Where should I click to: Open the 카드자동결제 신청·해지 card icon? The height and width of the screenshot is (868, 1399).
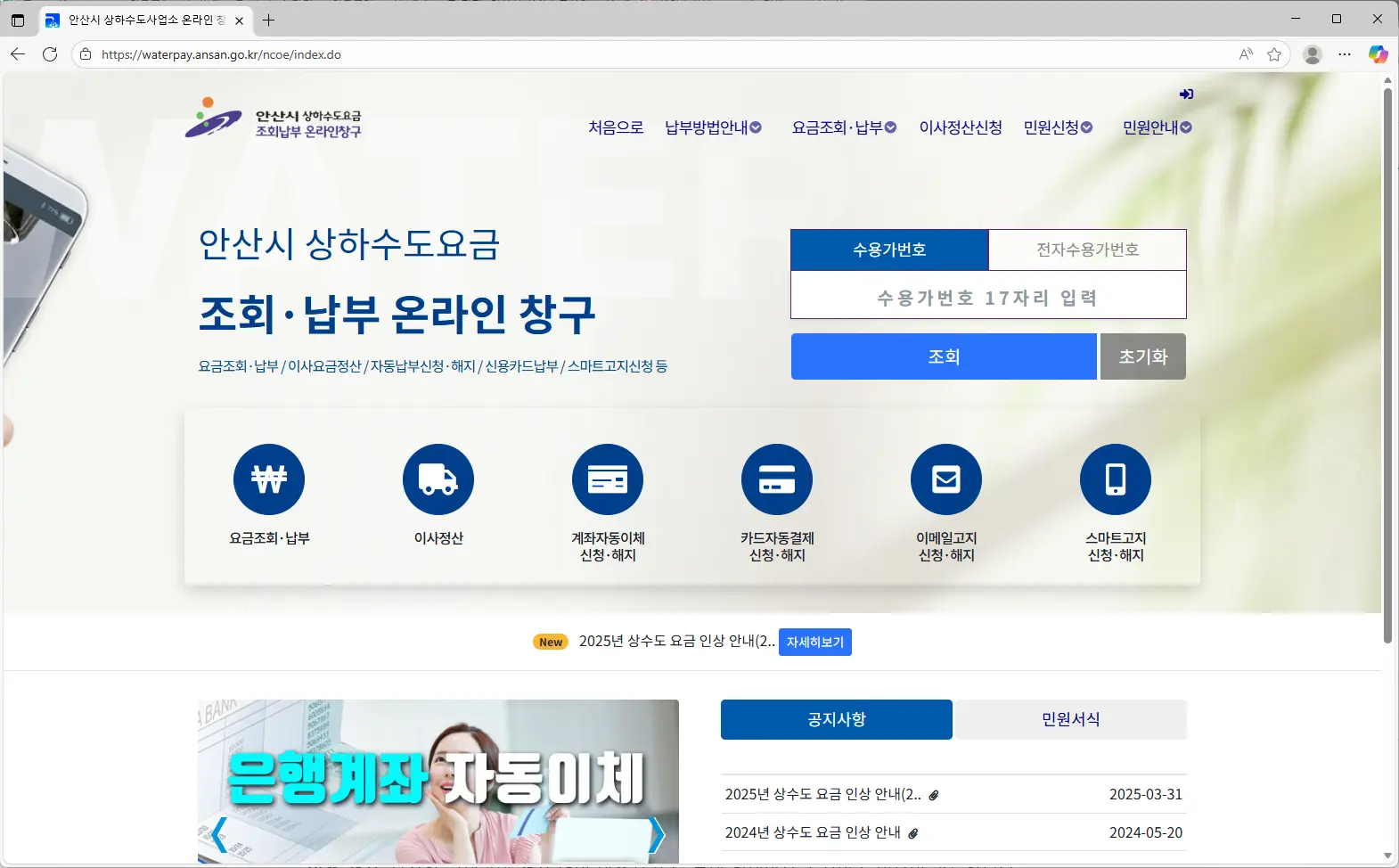click(777, 479)
